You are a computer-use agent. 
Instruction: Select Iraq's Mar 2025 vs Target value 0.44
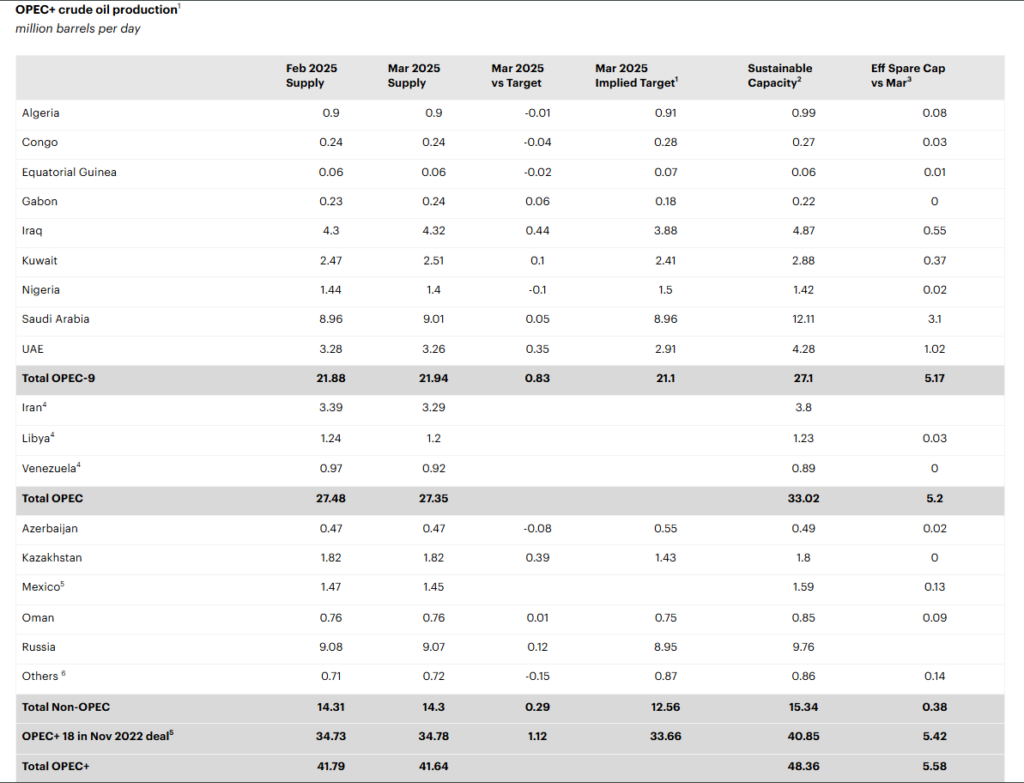tap(538, 231)
